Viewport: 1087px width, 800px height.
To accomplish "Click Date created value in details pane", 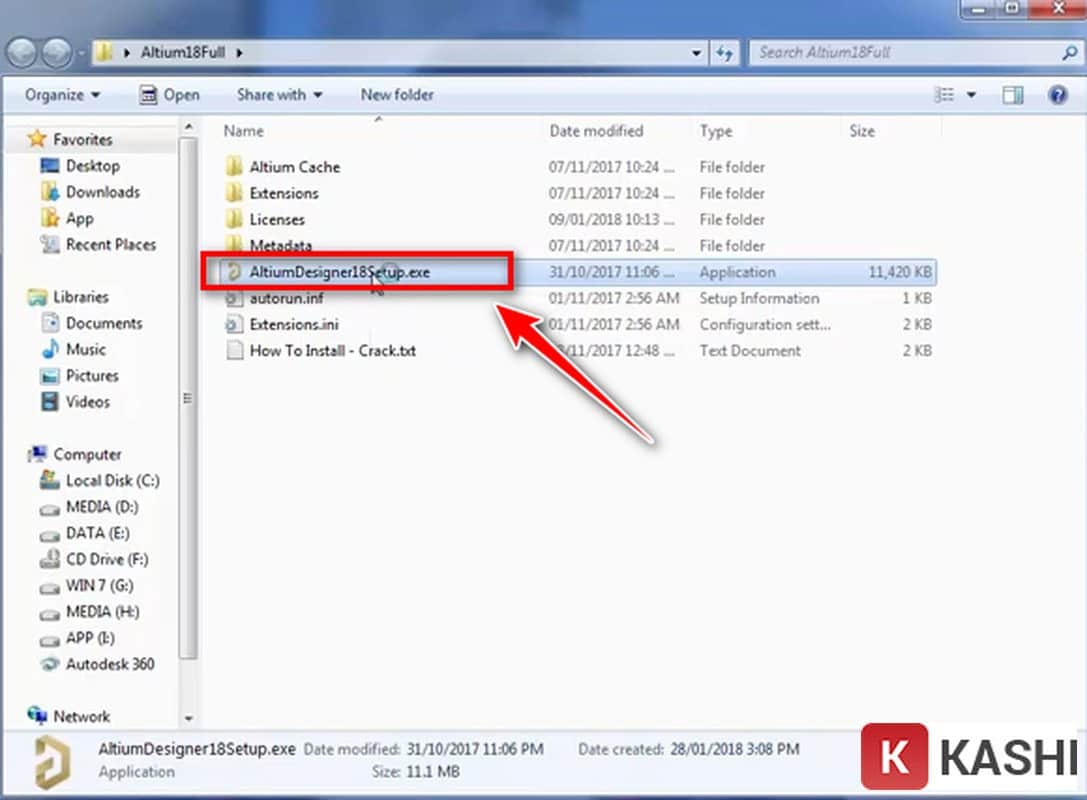I will coord(735,749).
